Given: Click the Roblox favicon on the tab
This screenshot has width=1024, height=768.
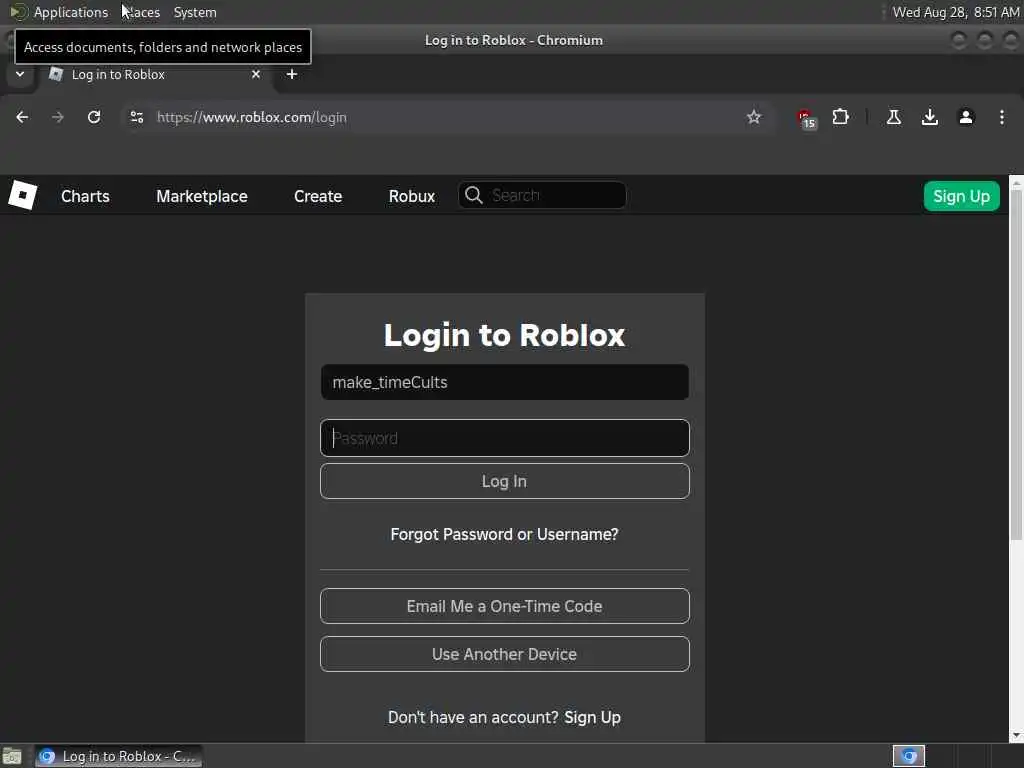Looking at the screenshot, I should click(x=56, y=74).
